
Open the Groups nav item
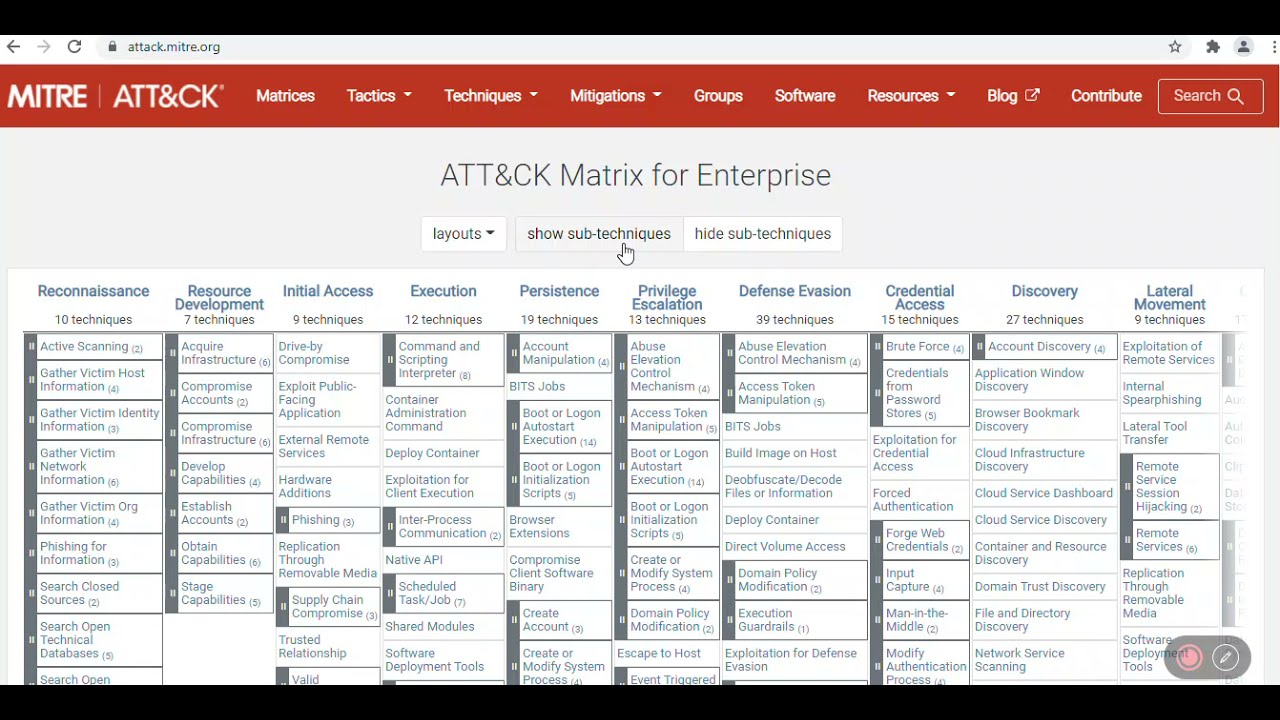pos(718,96)
